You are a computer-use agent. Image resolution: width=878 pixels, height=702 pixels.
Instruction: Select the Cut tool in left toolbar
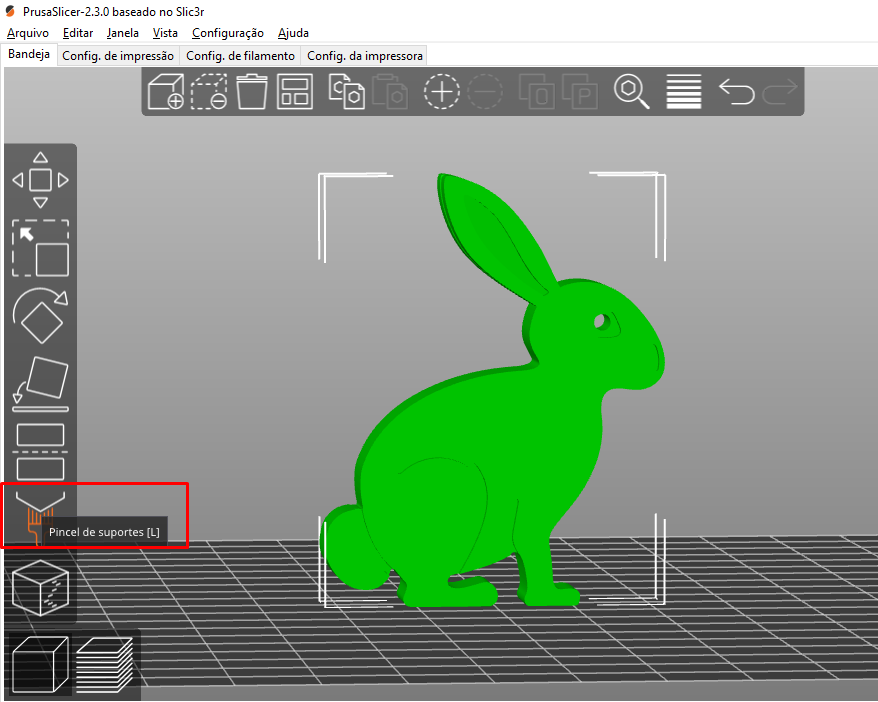(x=40, y=452)
